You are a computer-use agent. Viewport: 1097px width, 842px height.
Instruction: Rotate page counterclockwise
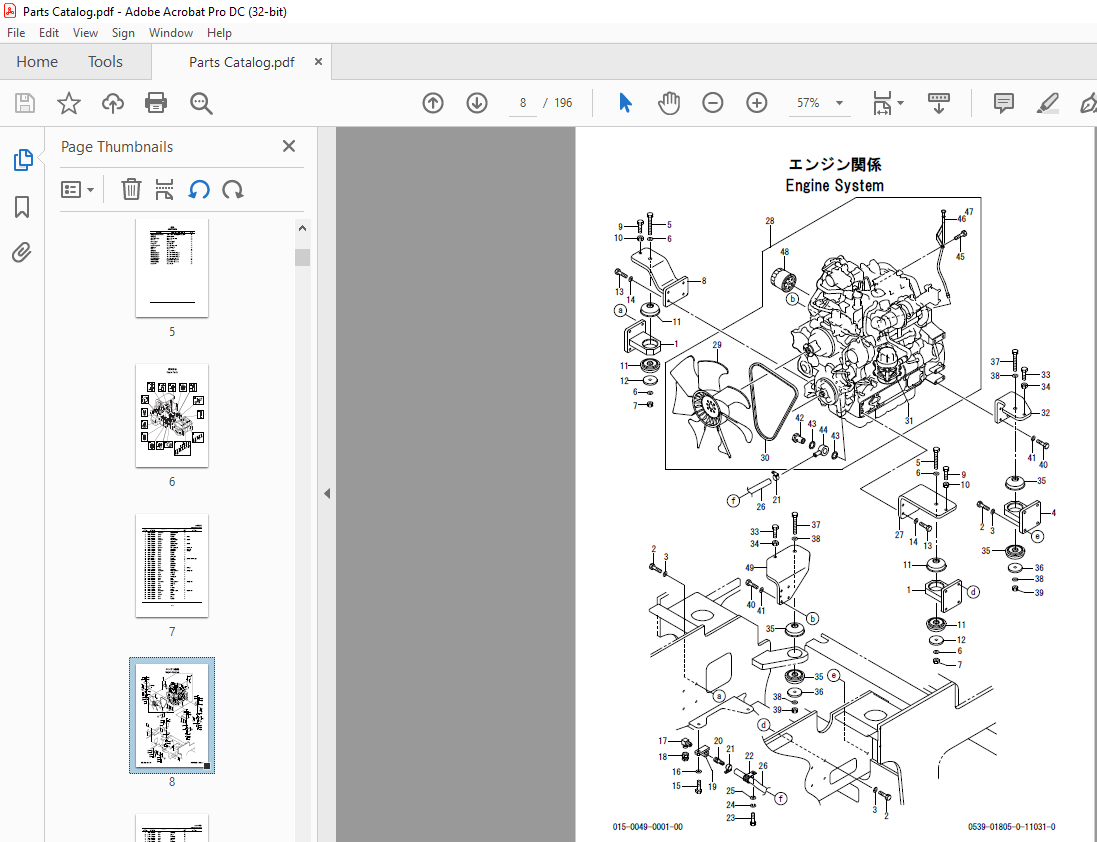(x=199, y=190)
